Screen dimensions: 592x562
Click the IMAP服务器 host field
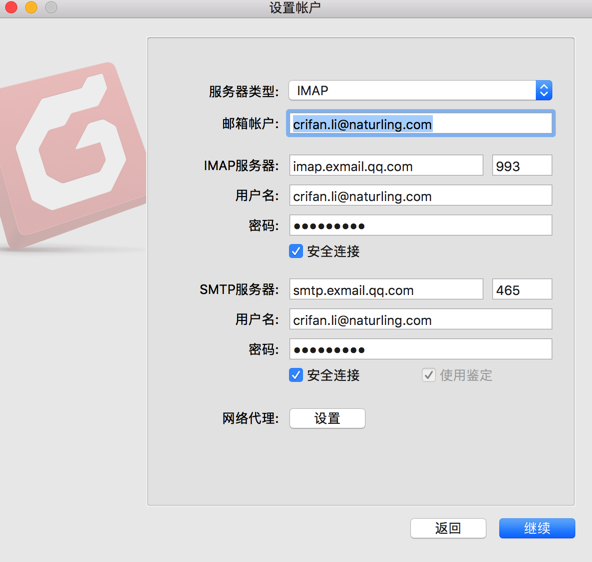[x=386, y=165]
